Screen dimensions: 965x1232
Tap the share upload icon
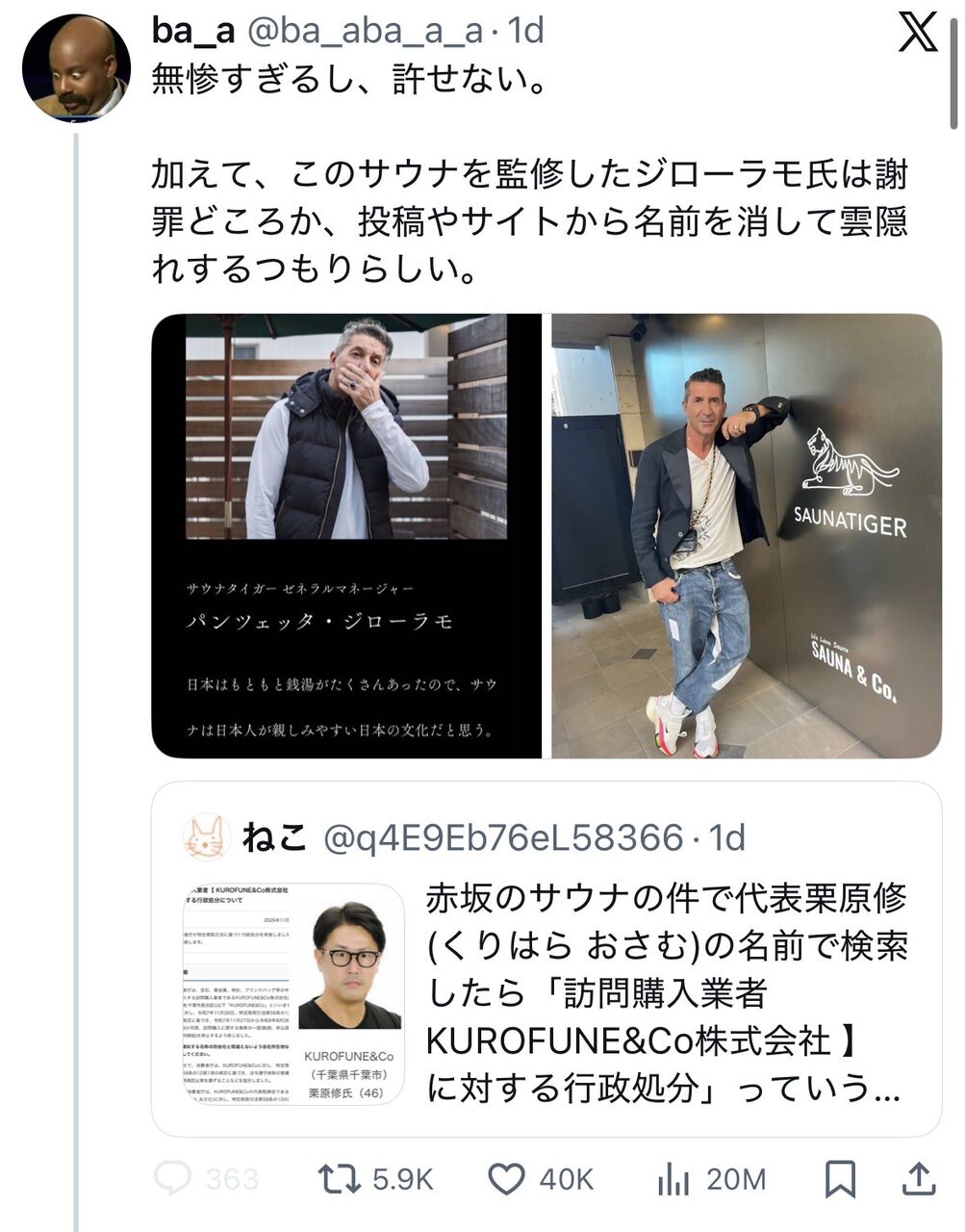919,1178
